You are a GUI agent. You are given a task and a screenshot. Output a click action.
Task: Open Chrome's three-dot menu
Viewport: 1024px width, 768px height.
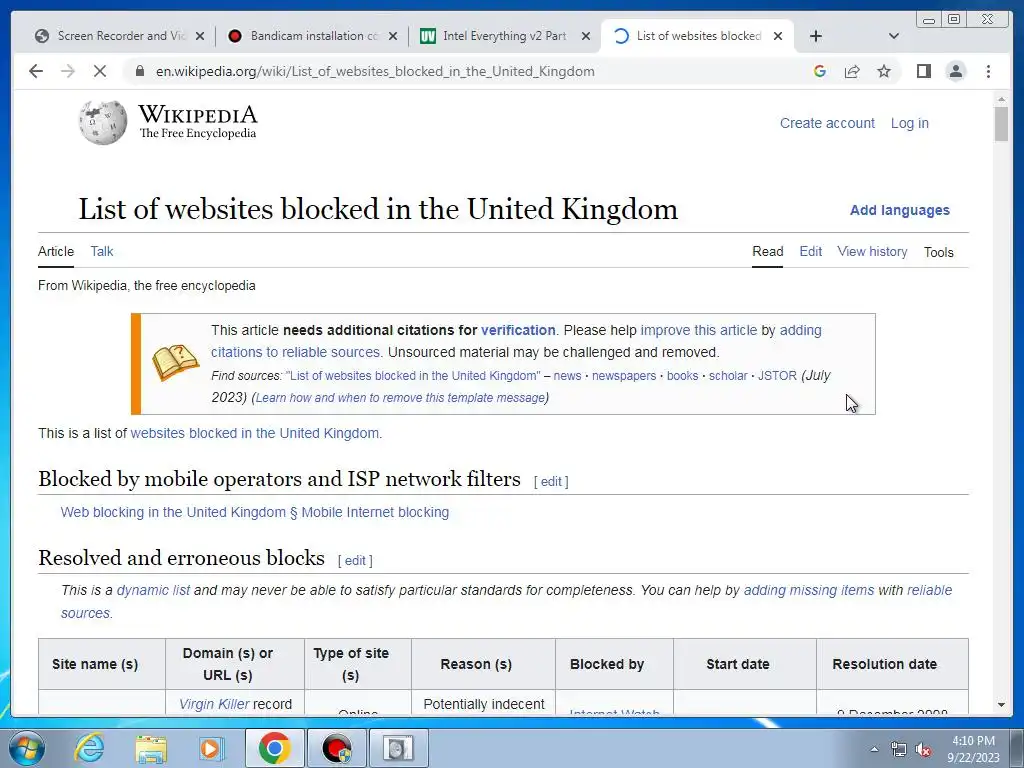tap(988, 71)
